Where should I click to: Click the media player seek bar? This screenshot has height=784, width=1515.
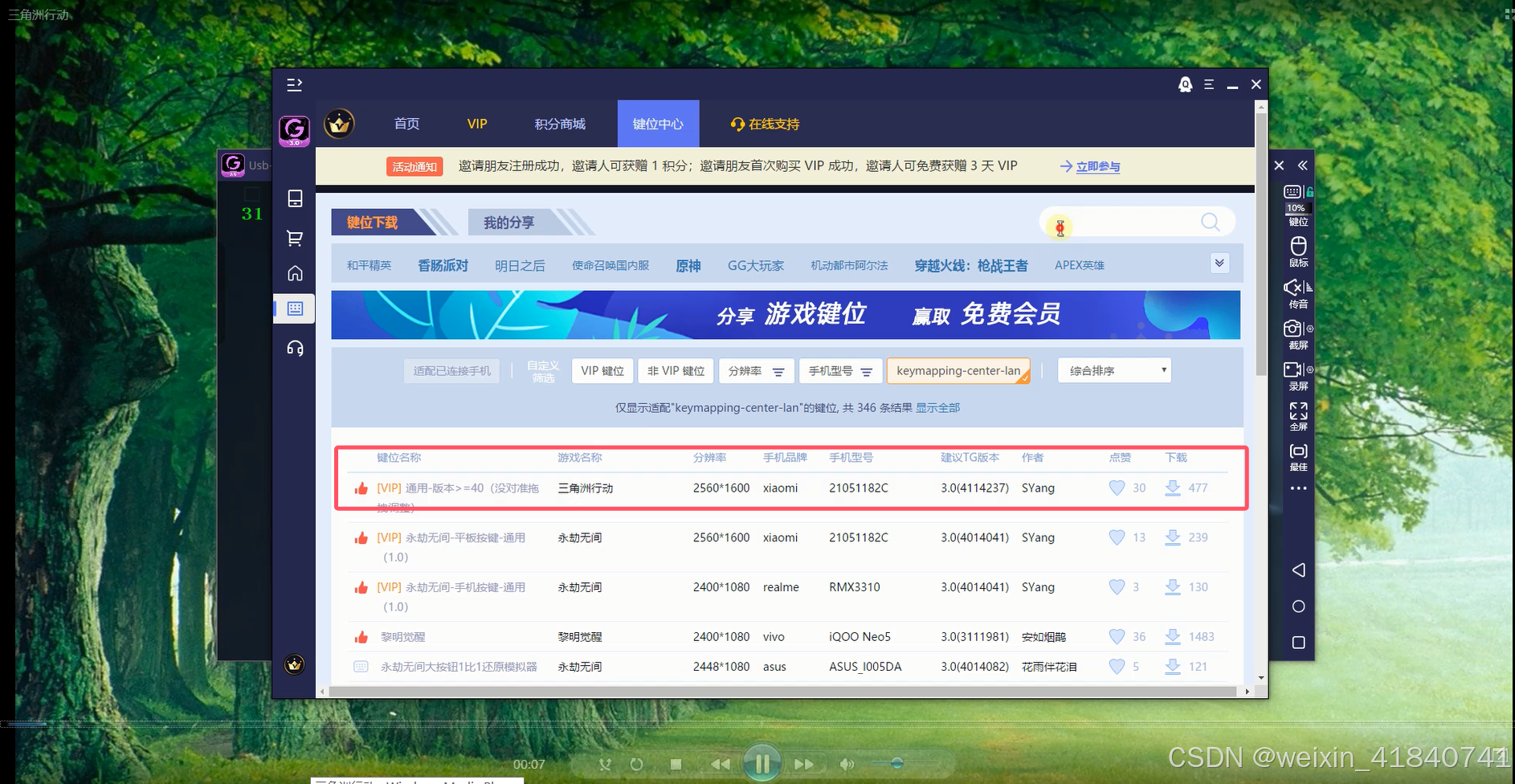point(757,725)
